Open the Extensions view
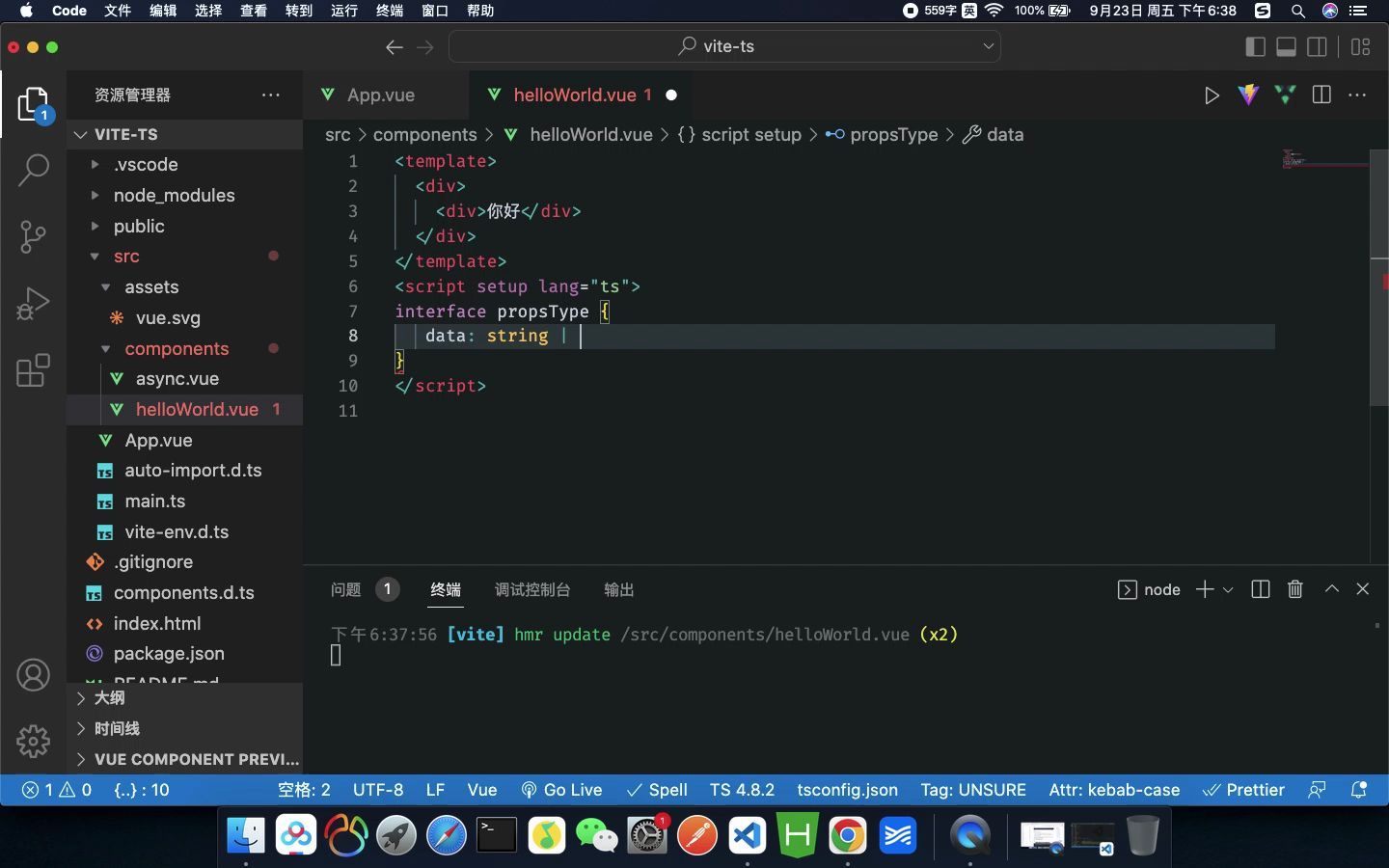The height and width of the screenshot is (868, 1389). pos(33,371)
